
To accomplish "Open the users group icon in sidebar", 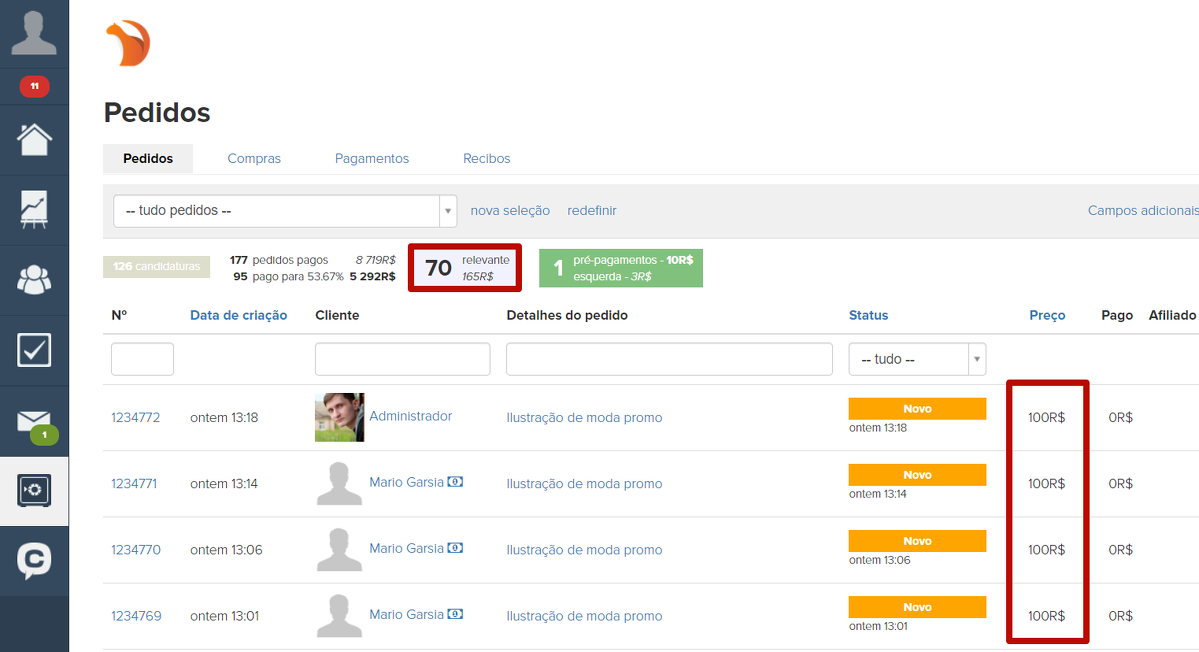I will [34, 281].
